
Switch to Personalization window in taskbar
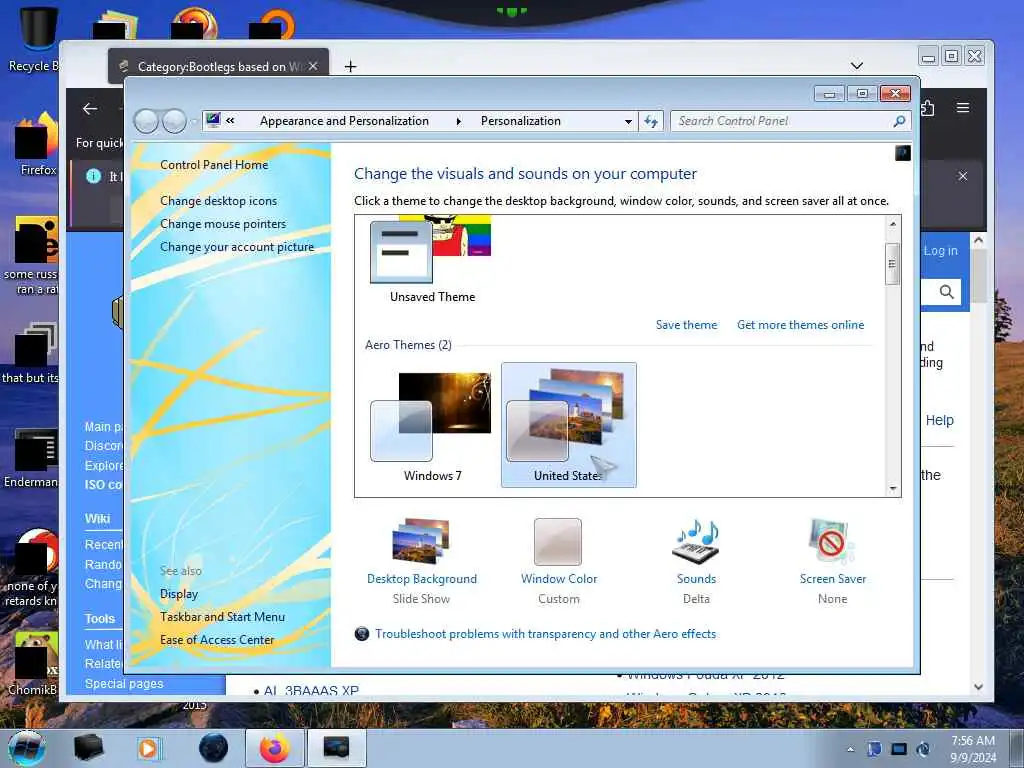[336, 748]
